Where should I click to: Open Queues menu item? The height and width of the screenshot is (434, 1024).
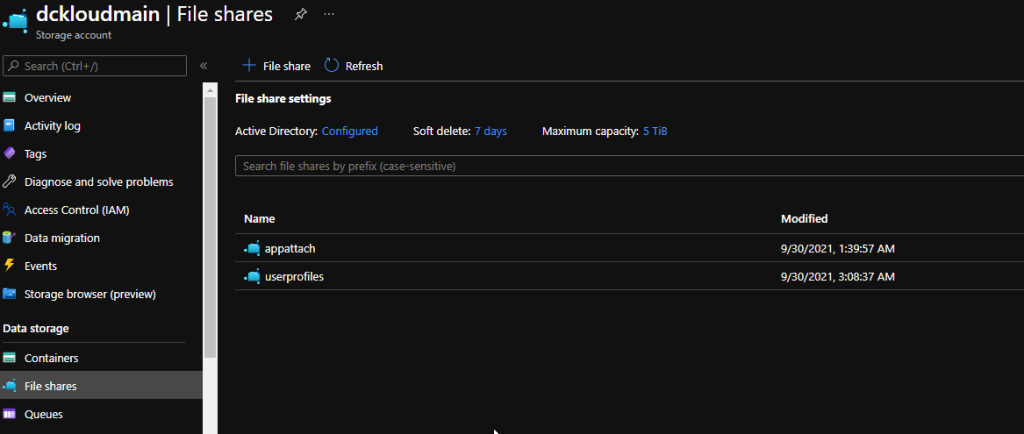click(43, 414)
